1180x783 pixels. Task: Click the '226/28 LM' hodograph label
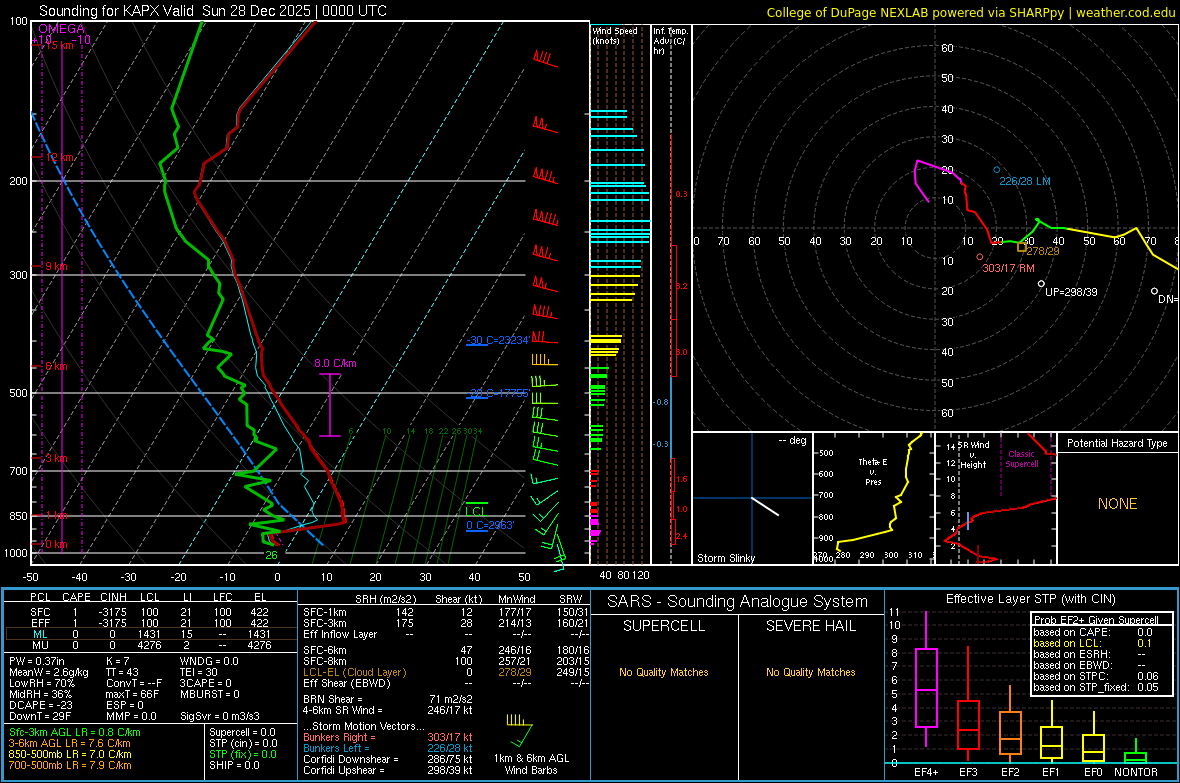[1024, 181]
